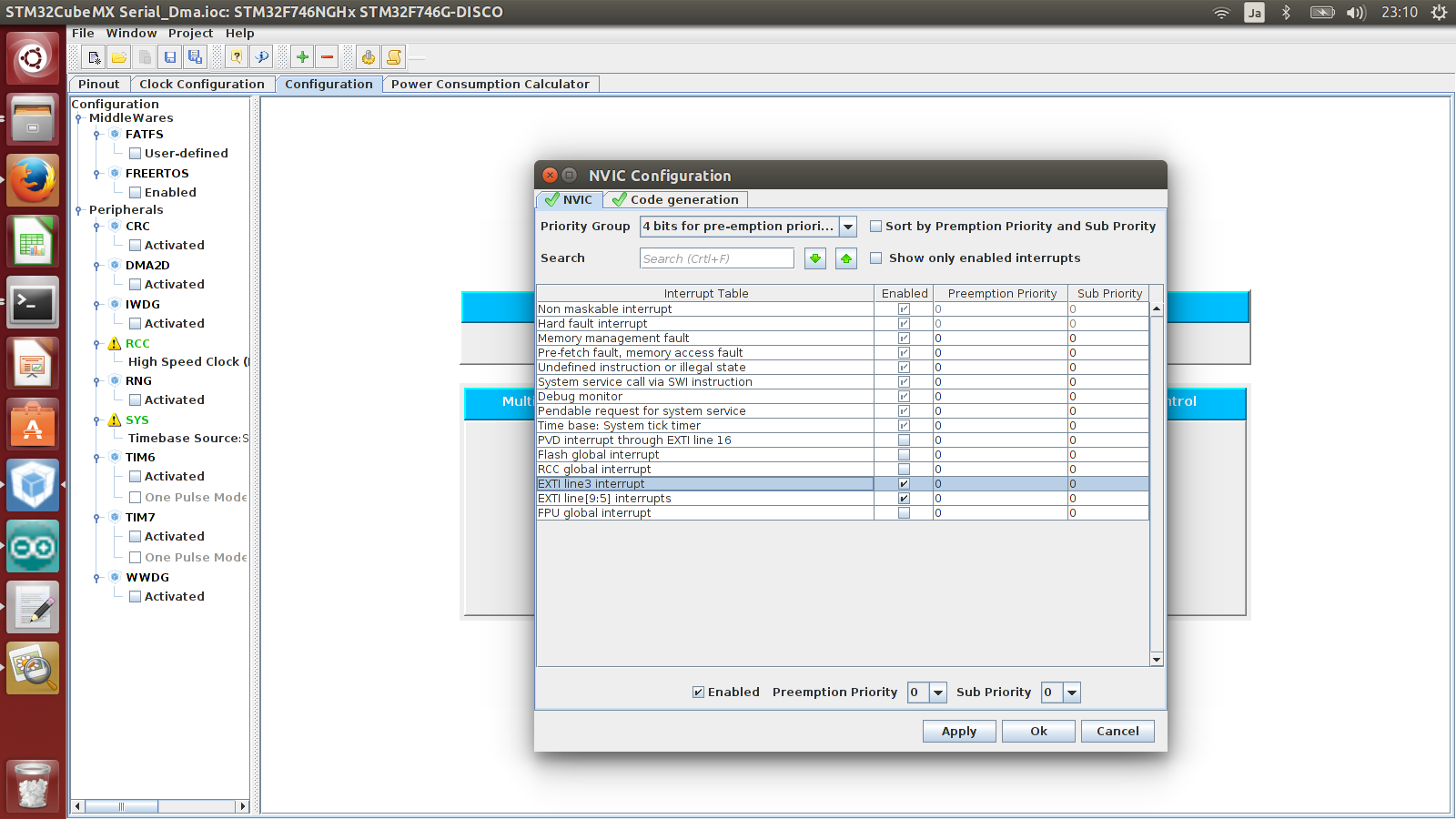Click the interrupt Search input field

pos(716,258)
